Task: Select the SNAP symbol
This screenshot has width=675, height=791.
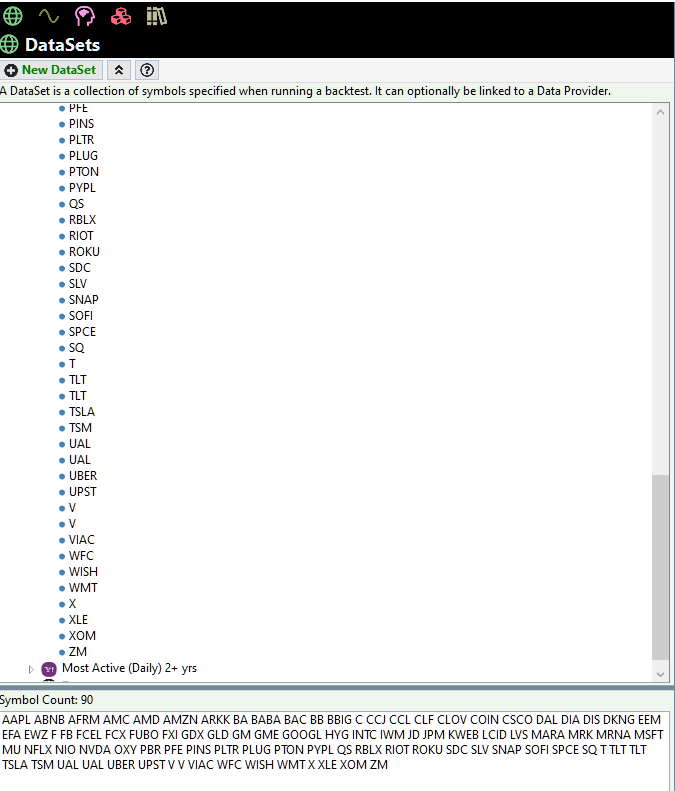Action: click(x=84, y=300)
